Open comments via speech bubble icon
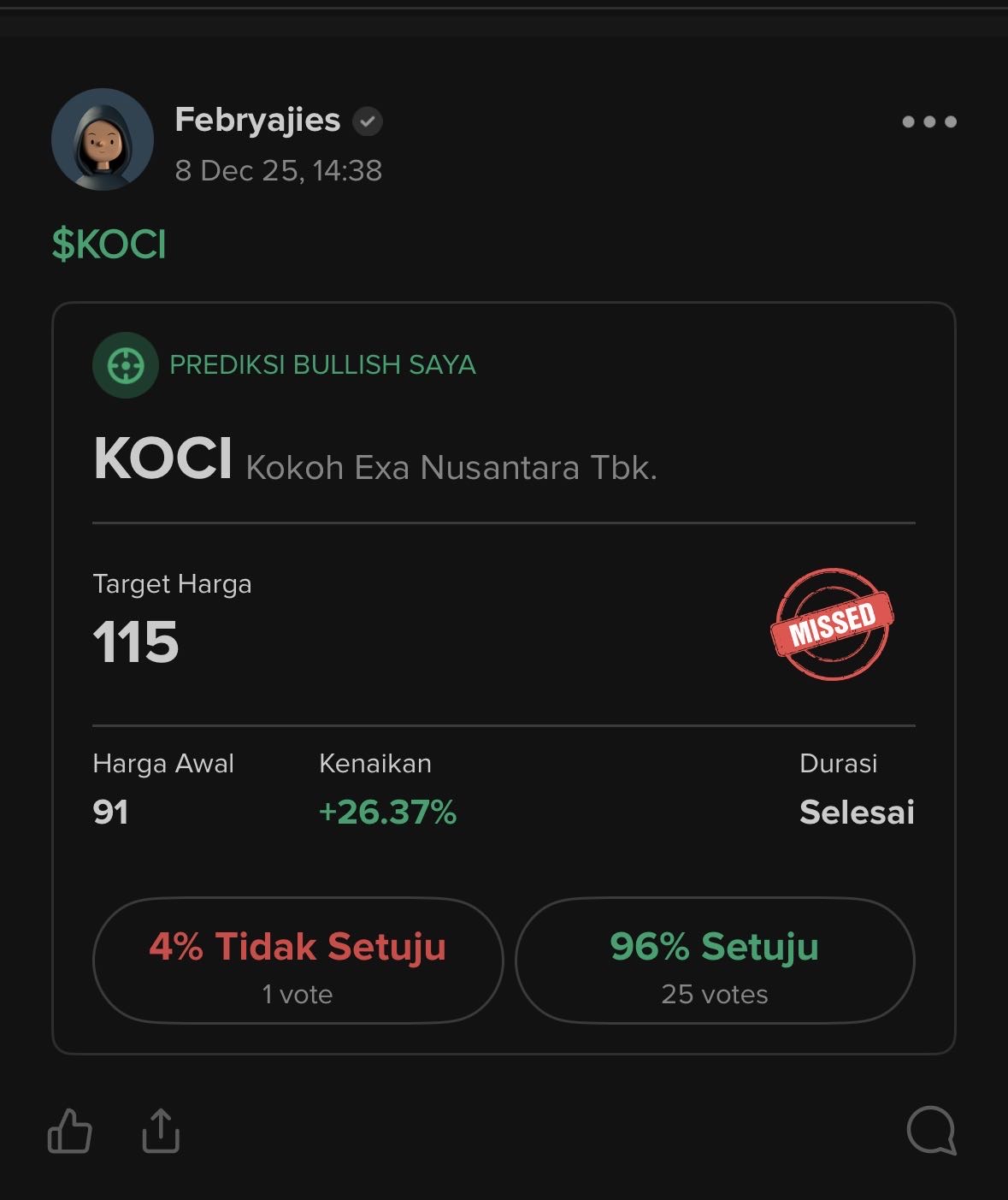 coord(931,1131)
